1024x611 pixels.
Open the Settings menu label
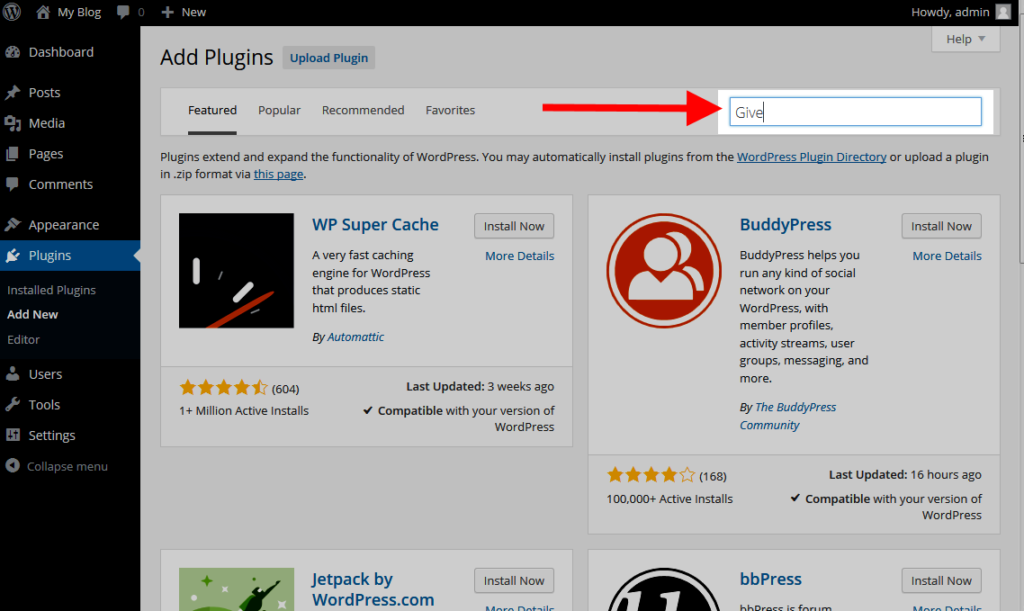point(52,435)
